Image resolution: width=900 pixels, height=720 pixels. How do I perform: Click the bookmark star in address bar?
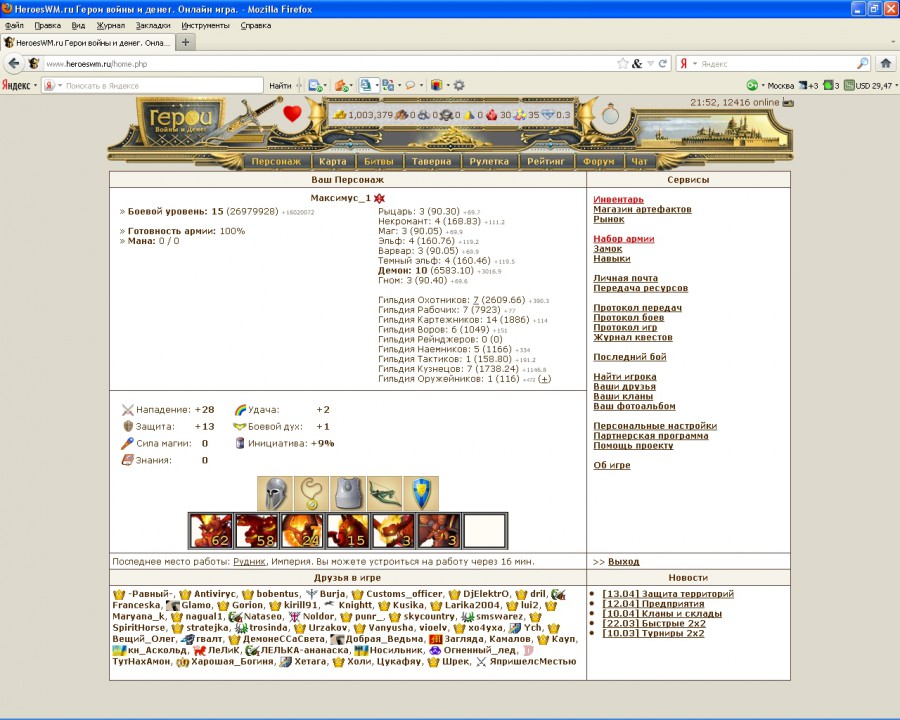(622, 64)
